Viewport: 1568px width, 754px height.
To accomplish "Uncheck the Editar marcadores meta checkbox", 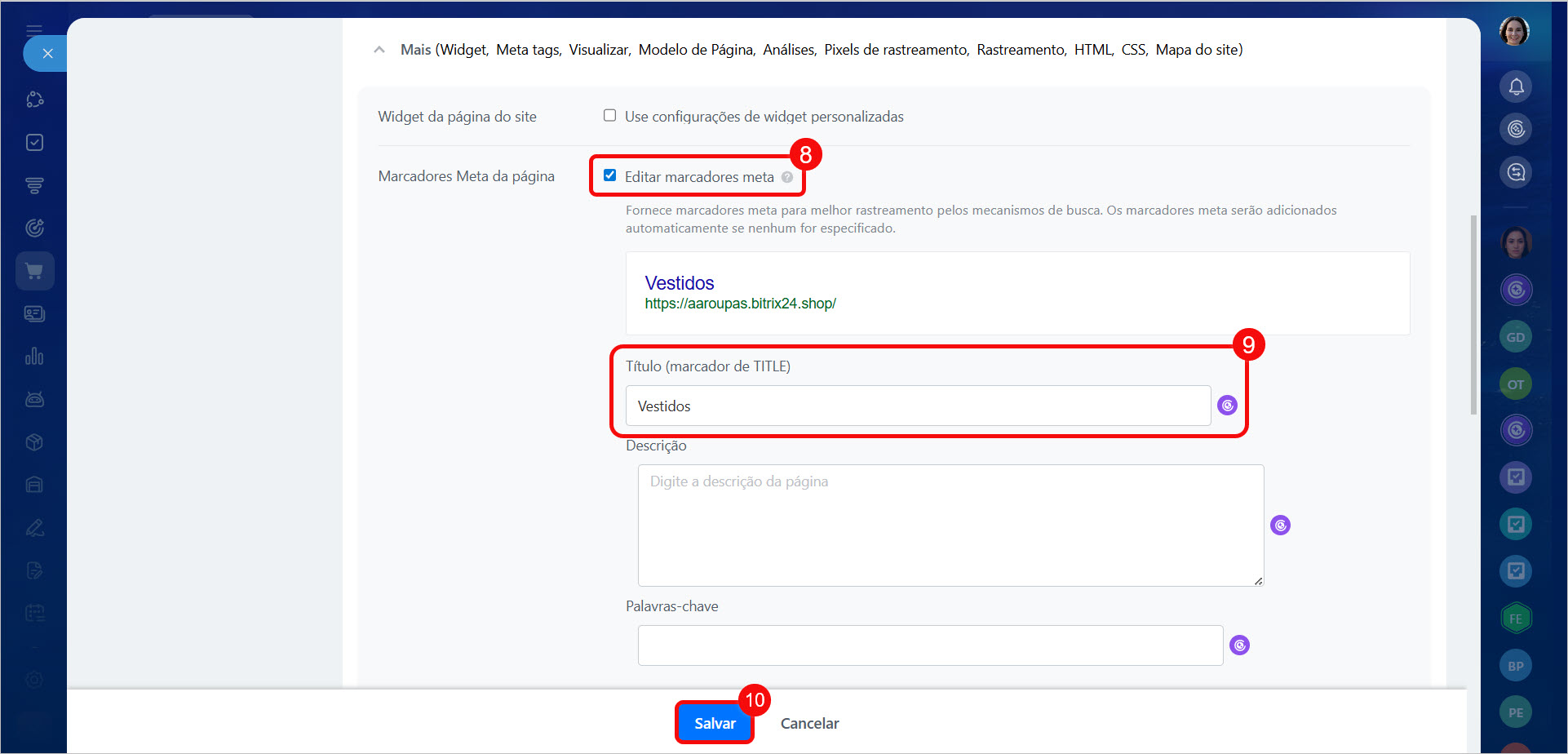I will coord(609,175).
